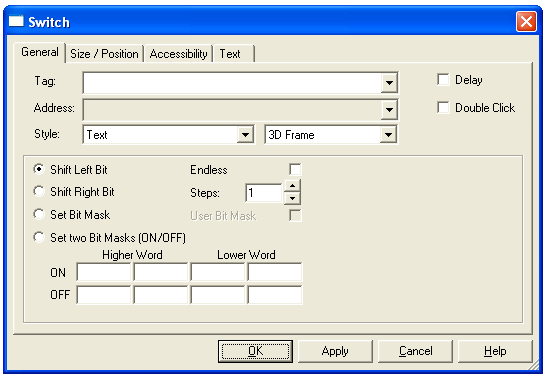The width and height of the screenshot is (551, 380).
Task: Click the second ON Higher Word field
Action: pos(161,272)
